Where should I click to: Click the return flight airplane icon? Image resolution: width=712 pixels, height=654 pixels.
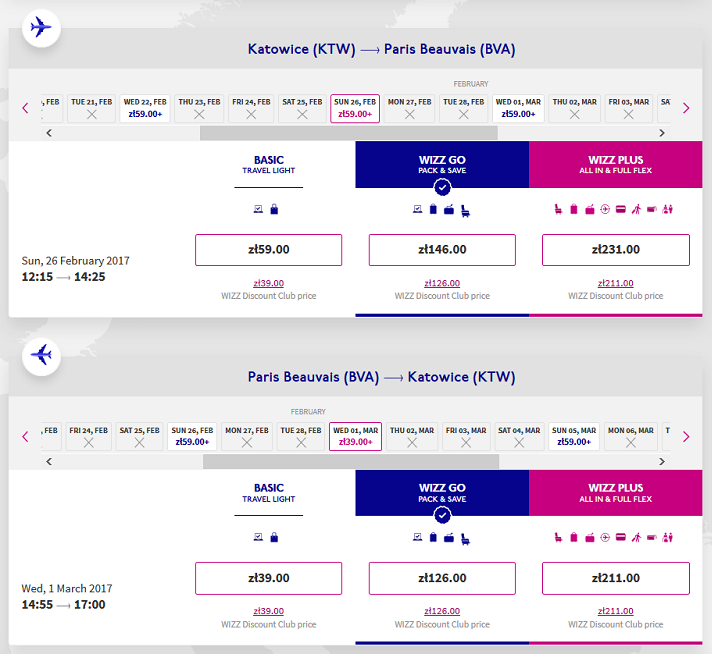point(41,356)
